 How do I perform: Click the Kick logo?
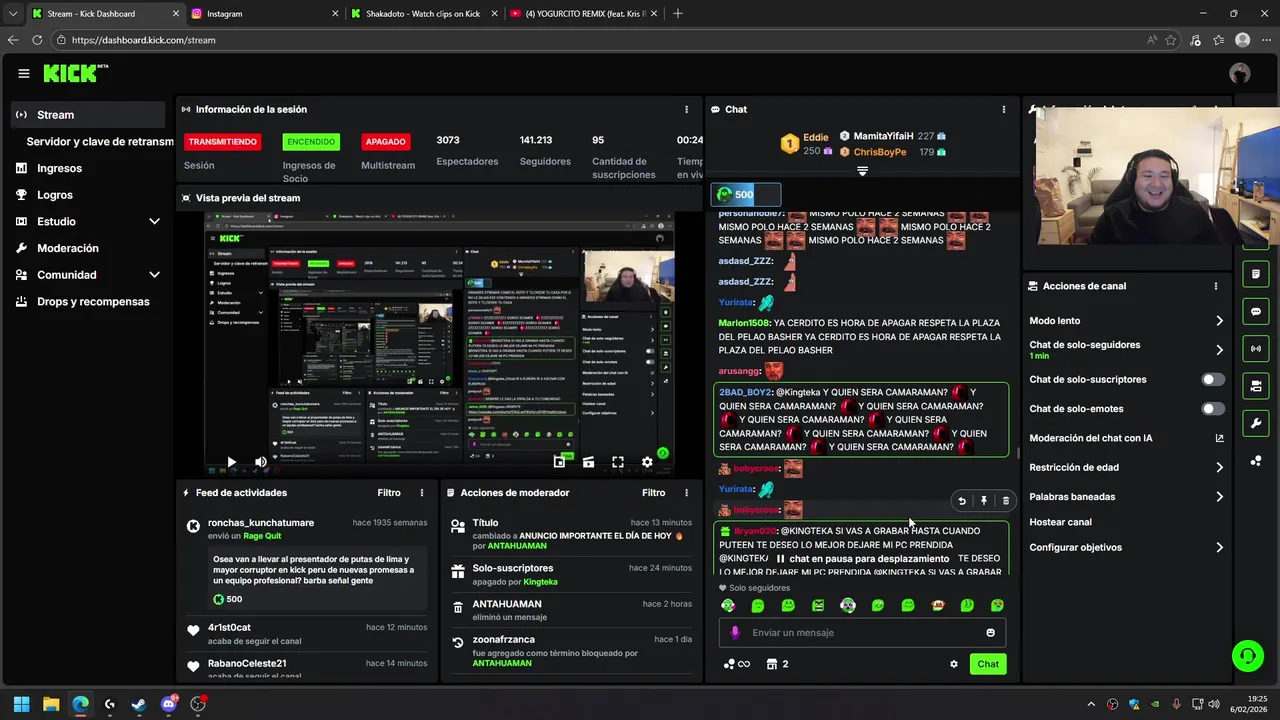click(x=75, y=73)
